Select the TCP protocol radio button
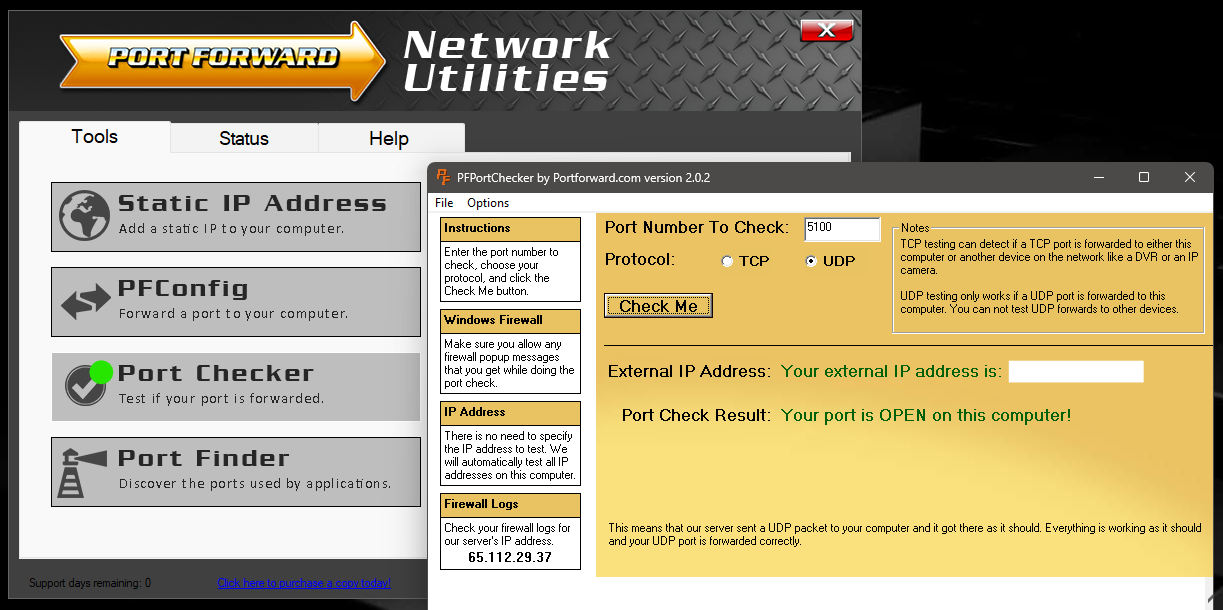 click(727, 262)
